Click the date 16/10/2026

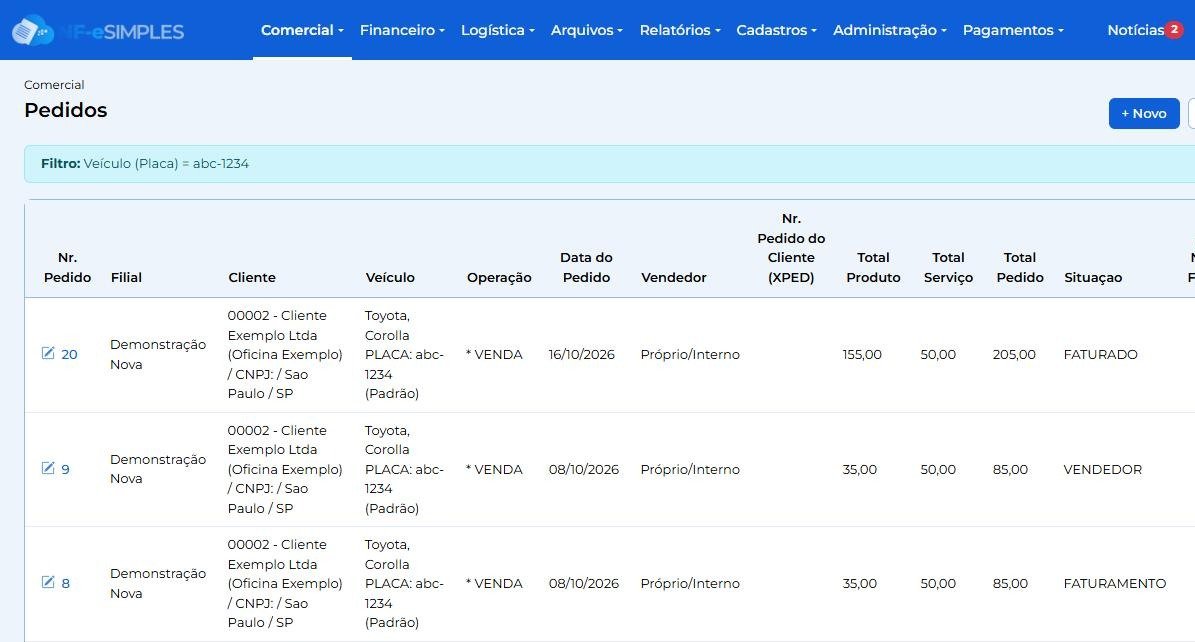(581, 355)
